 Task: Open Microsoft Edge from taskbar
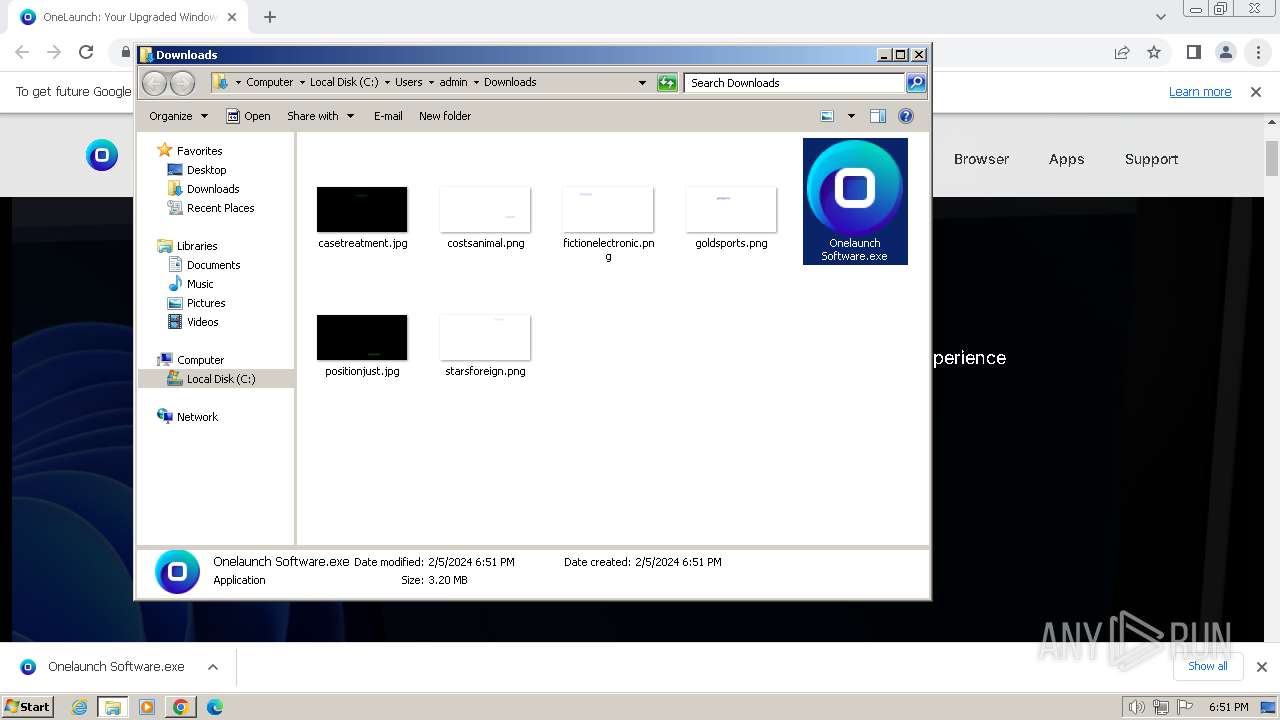(x=214, y=707)
